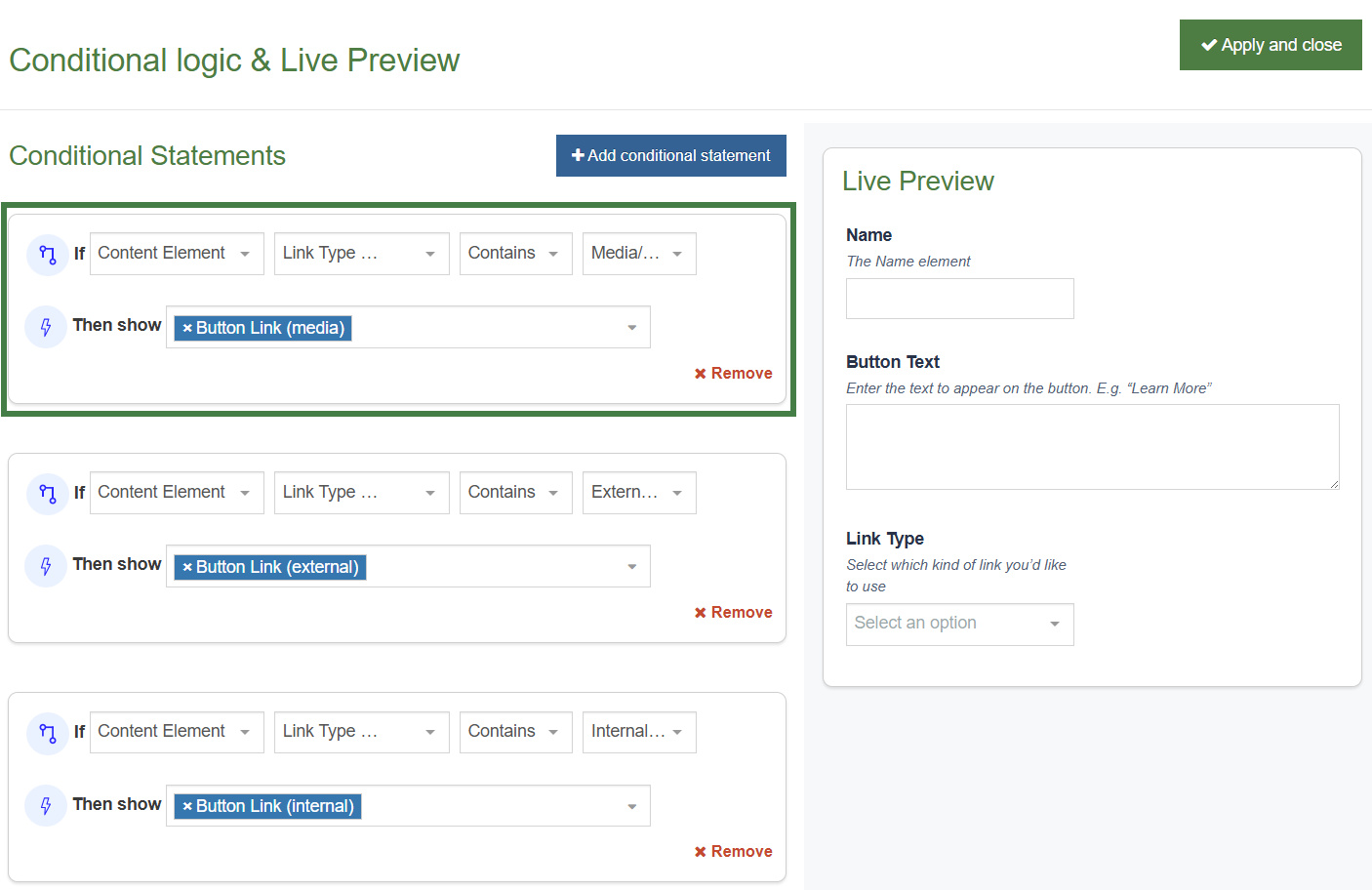The image size is (1372, 890).
Task: Open the Contains operator dropdown in first statement
Action: 515,253
